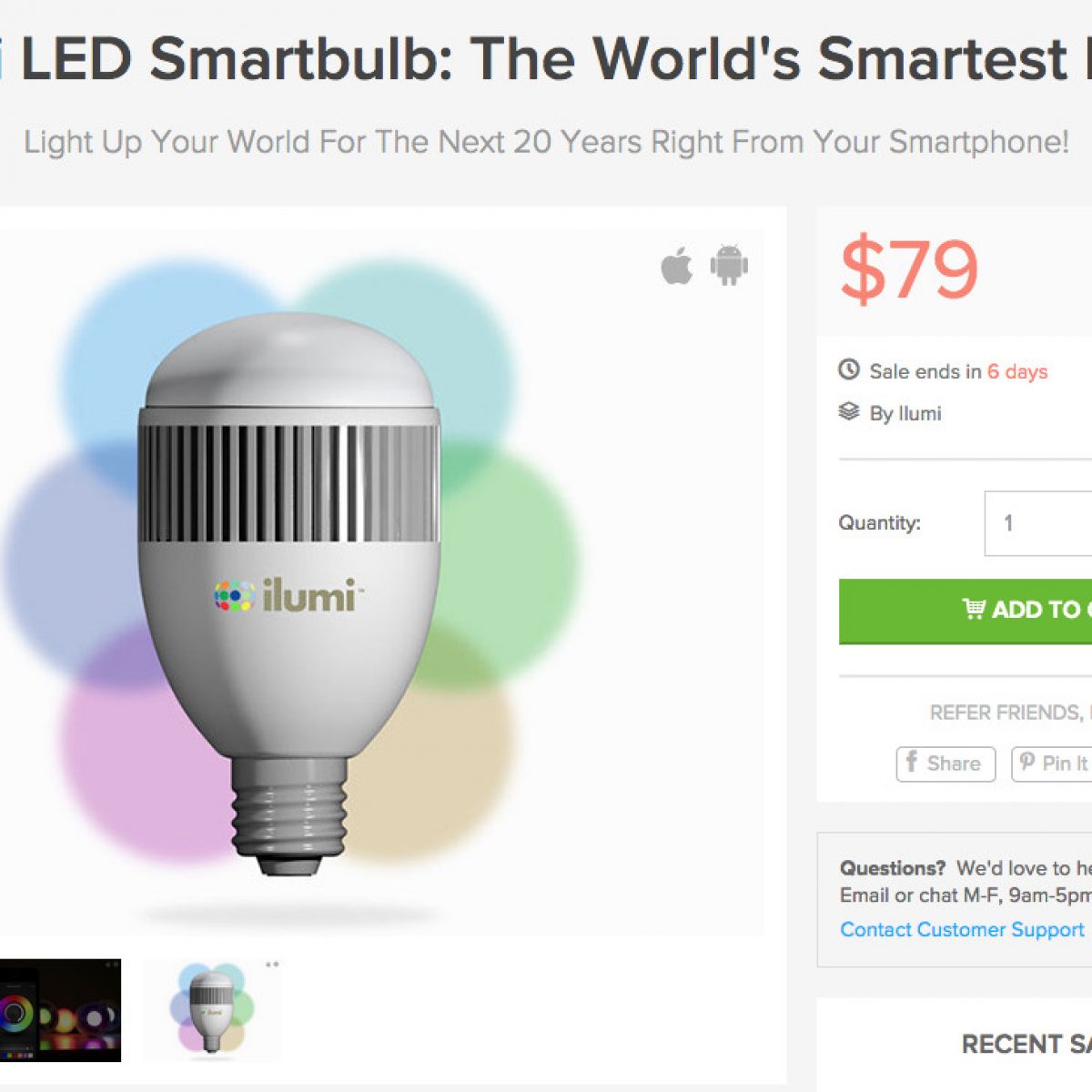Click the stacked layers icon near vendor name

tap(848, 411)
